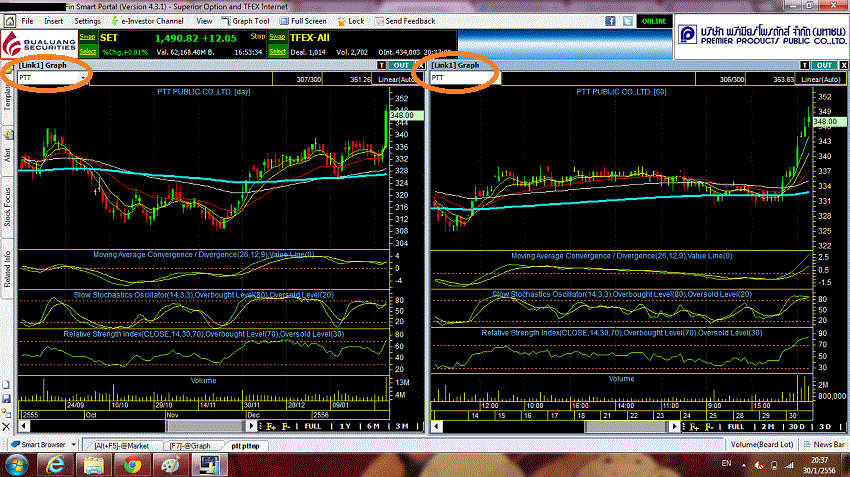Click scrollbar thumb of left graph
Viewport: 850px width, 477px height.
pyautogui.click(x=205, y=426)
